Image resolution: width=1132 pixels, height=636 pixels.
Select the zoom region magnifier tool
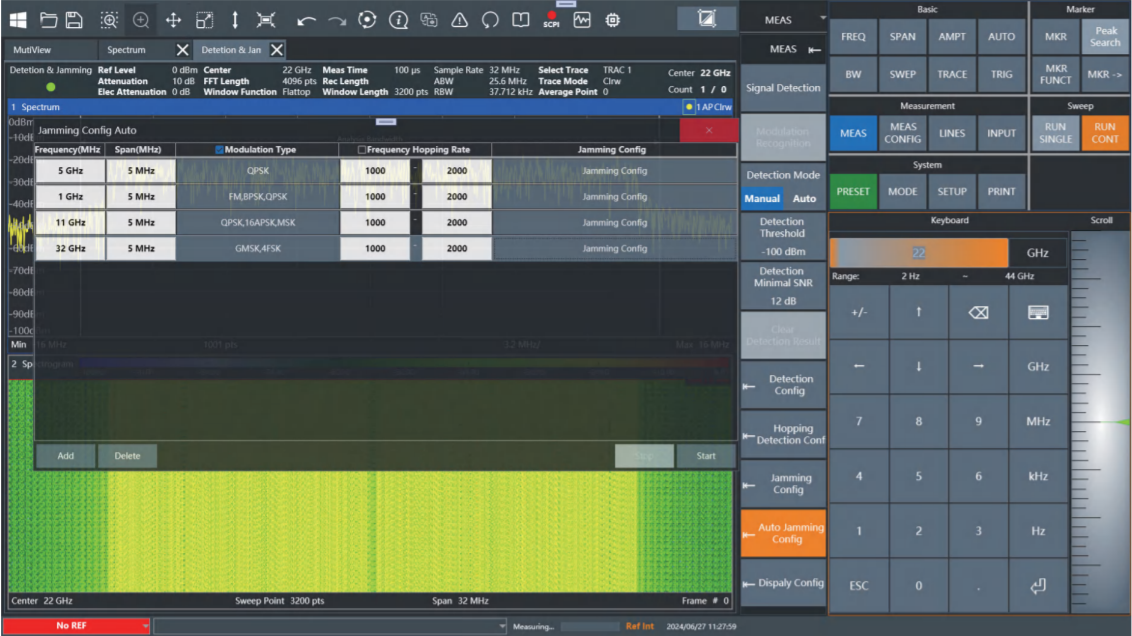pyautogui.click(x=109, y=20)
